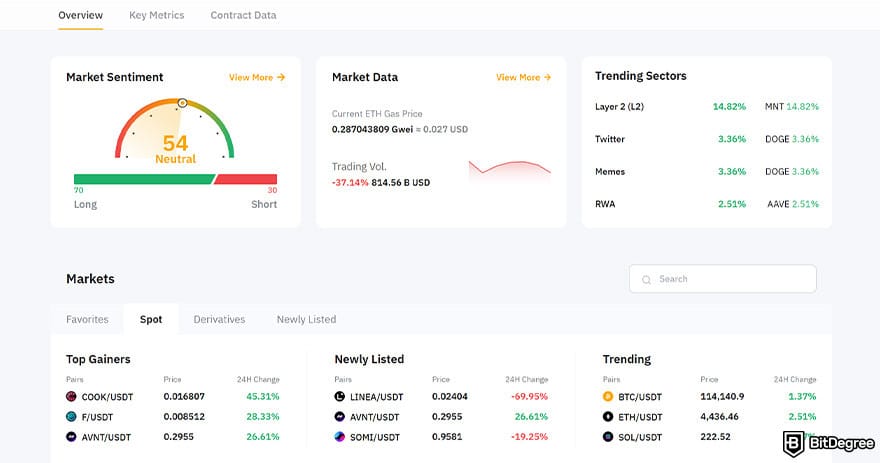
Task: Click F/USDT price 0.008512
Action: (x=184, y=416)
